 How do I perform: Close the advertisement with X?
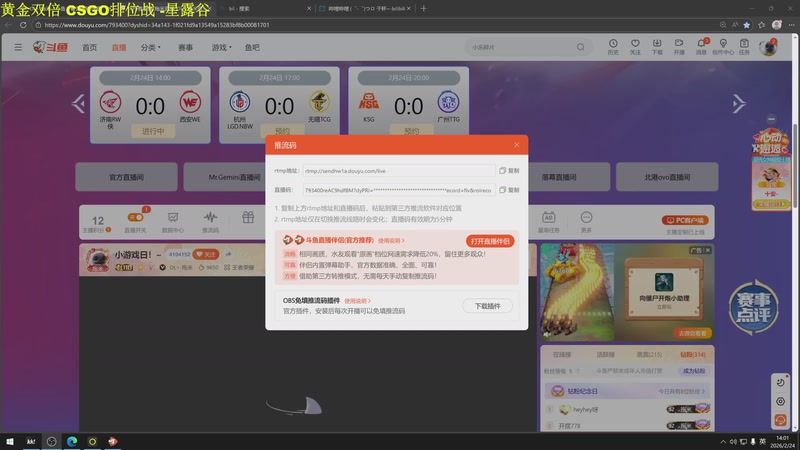[x=708, y=251]
